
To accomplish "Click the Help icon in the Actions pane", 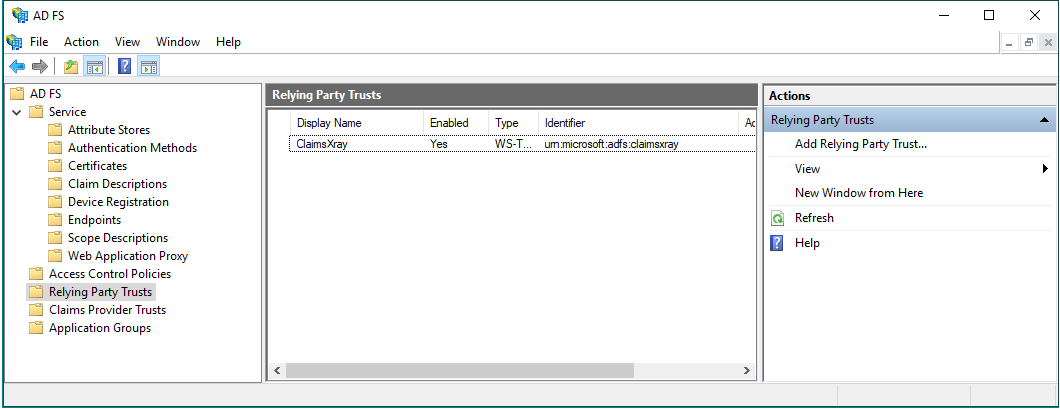I will (777, 243).
